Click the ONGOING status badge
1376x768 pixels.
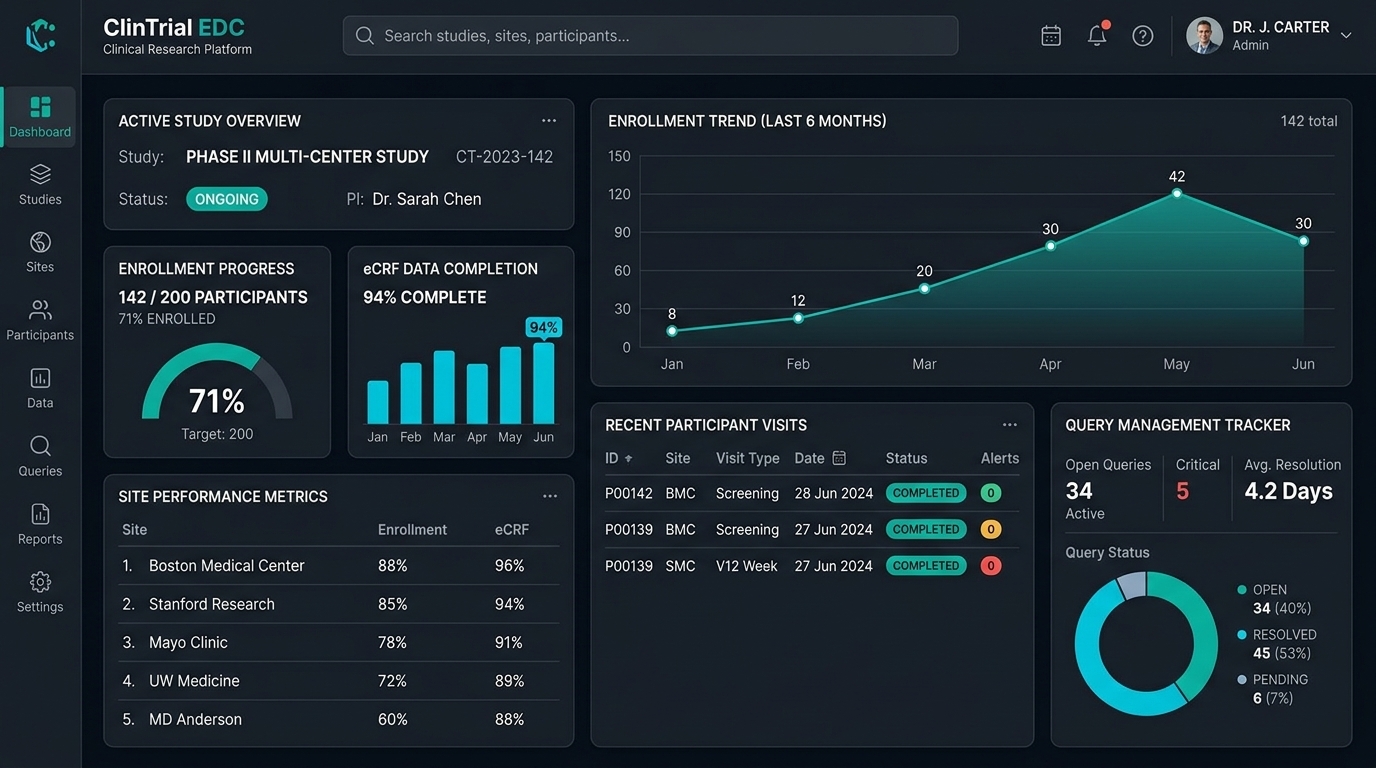pos(227,199)
